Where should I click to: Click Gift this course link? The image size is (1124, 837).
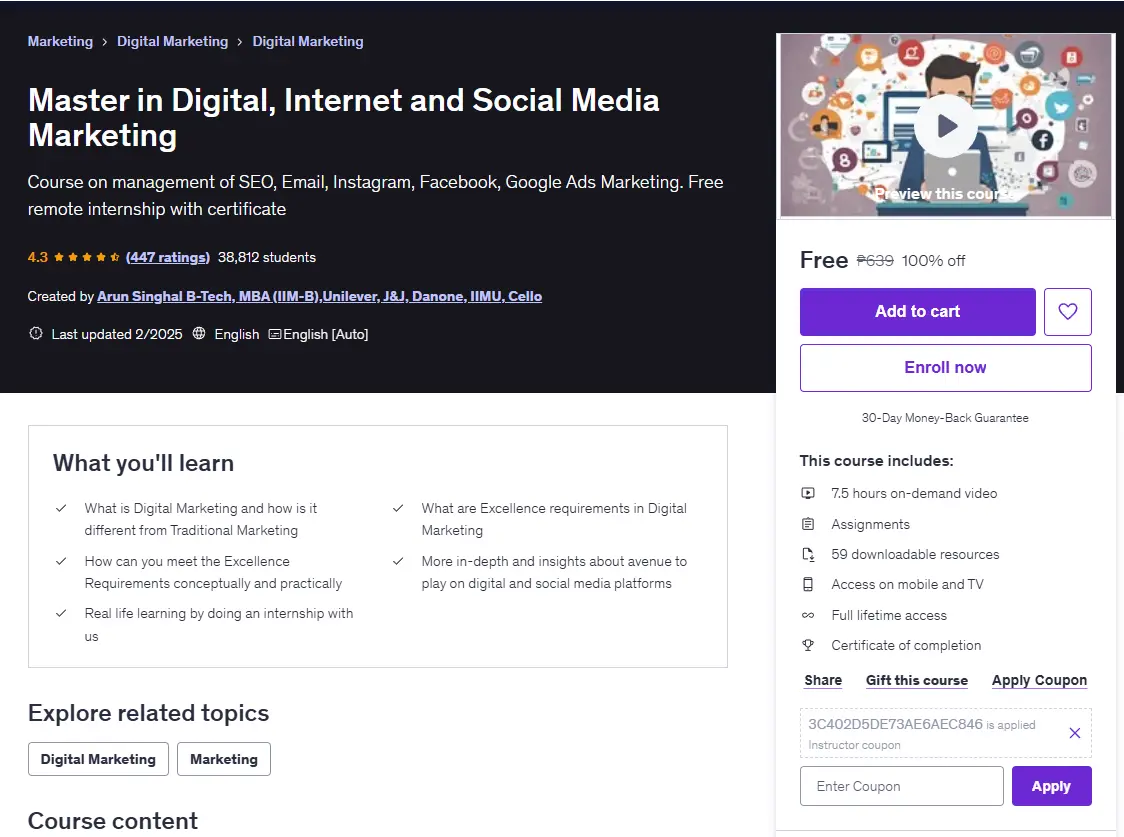pos(917,680)
